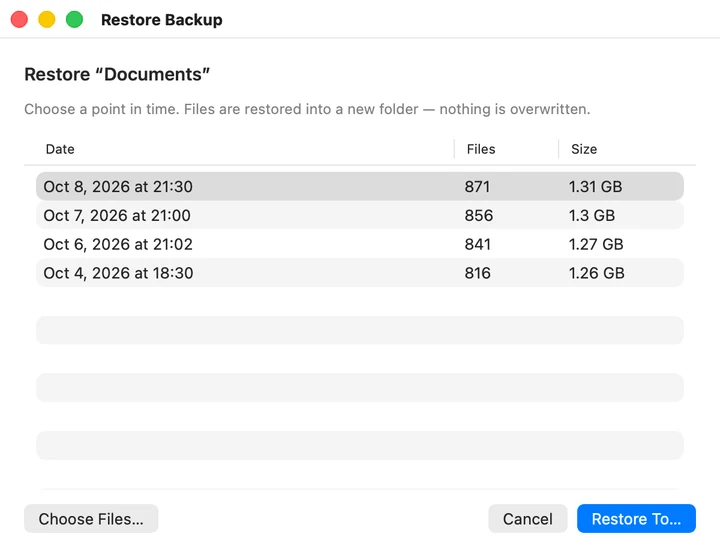Minimize the Restore Backup window
Screen dimensions: 720x557
tap(47, 20)
